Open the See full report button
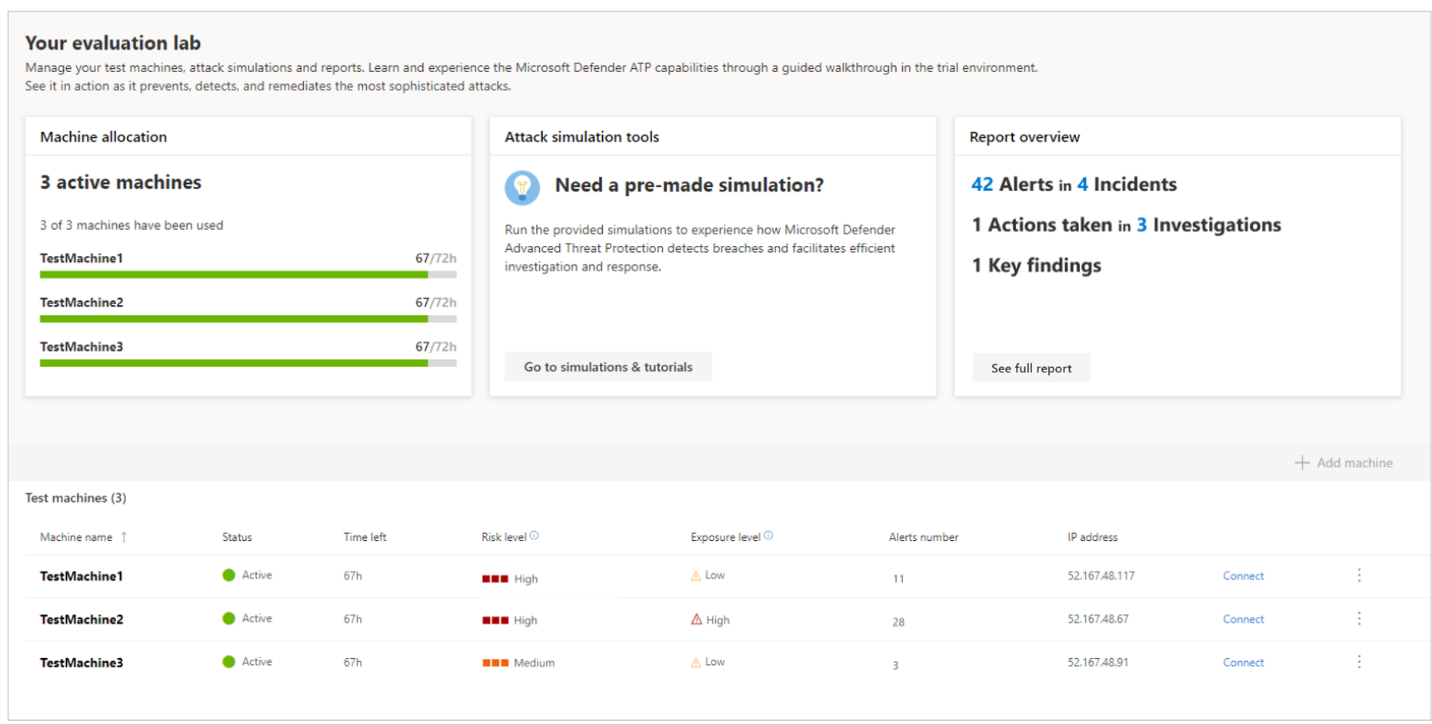This screenshot has width=1432, height=724. [x=1031, y=368]
